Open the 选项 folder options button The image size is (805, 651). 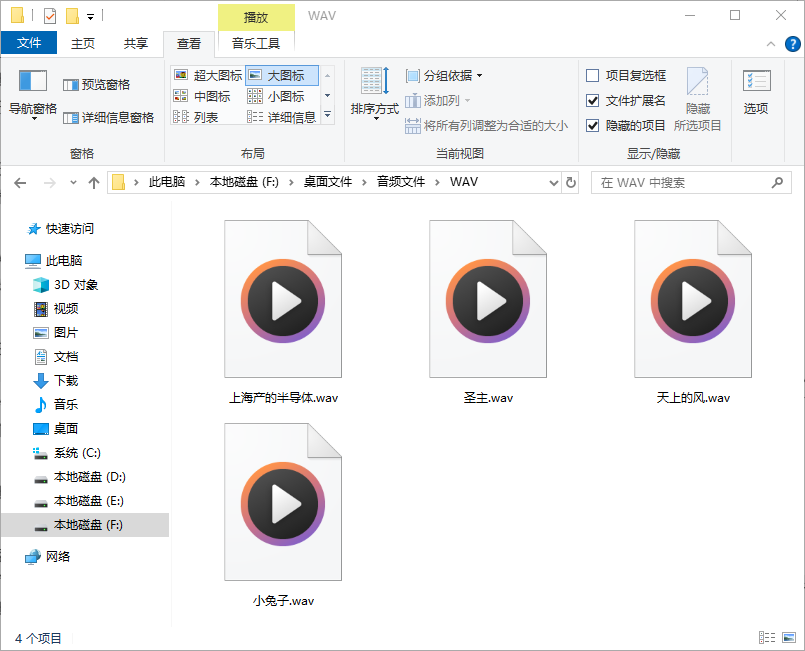[x=756, y=92]
